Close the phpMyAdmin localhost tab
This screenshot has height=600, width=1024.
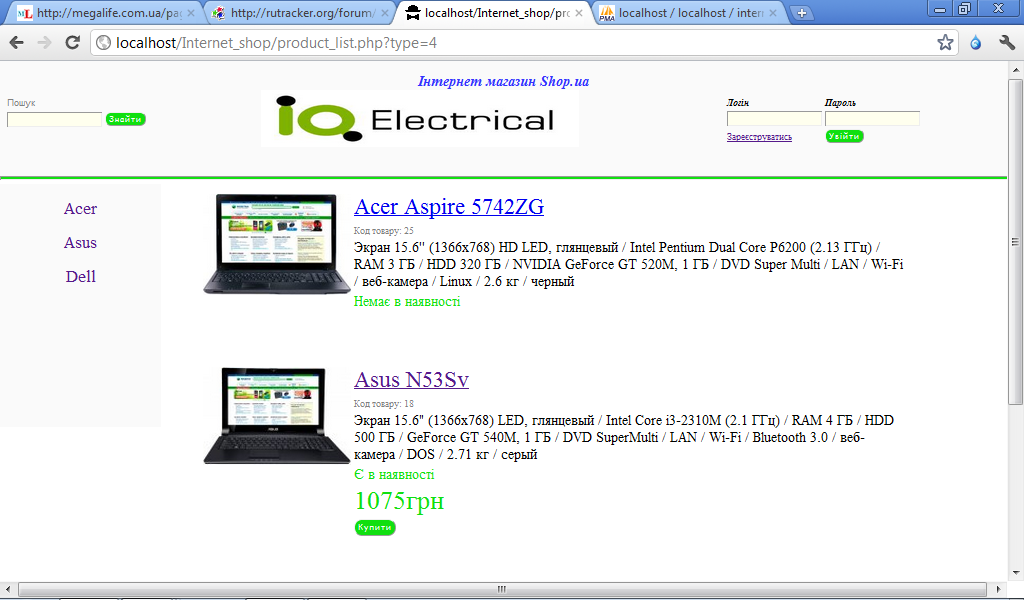click(773, 13)
